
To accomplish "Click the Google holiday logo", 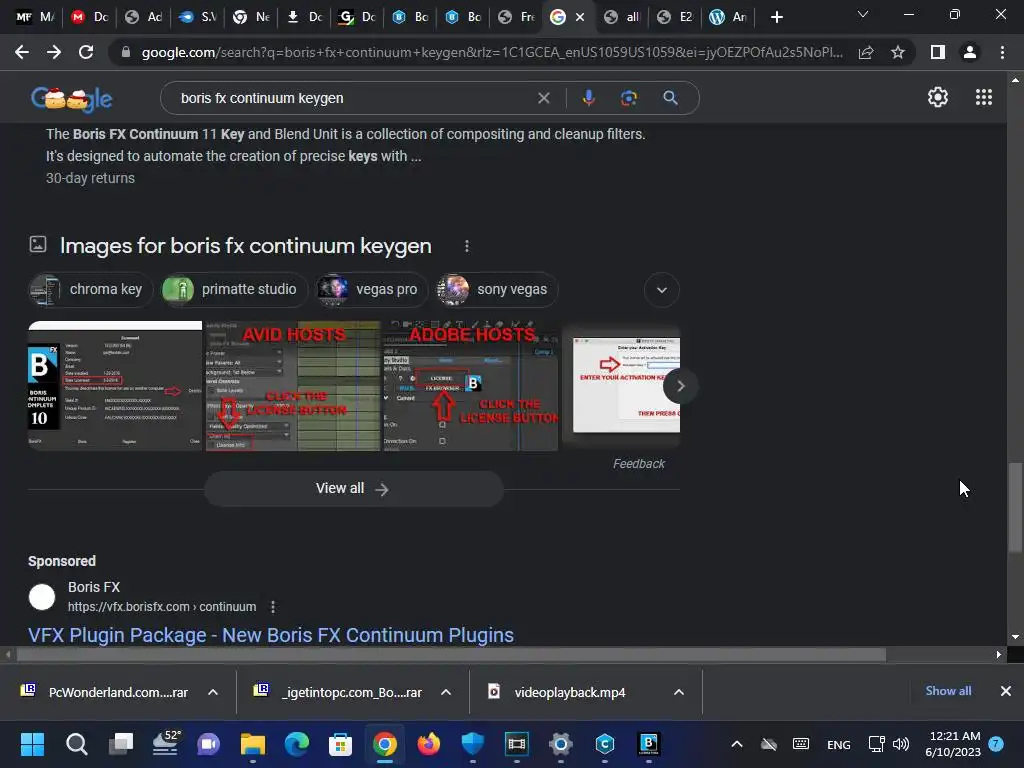I will click(x=72, y=99).
